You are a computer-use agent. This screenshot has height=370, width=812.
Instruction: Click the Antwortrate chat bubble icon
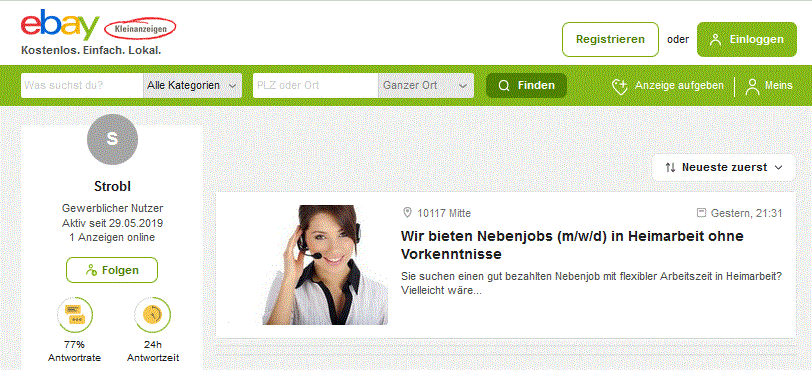tap(75, 315)
